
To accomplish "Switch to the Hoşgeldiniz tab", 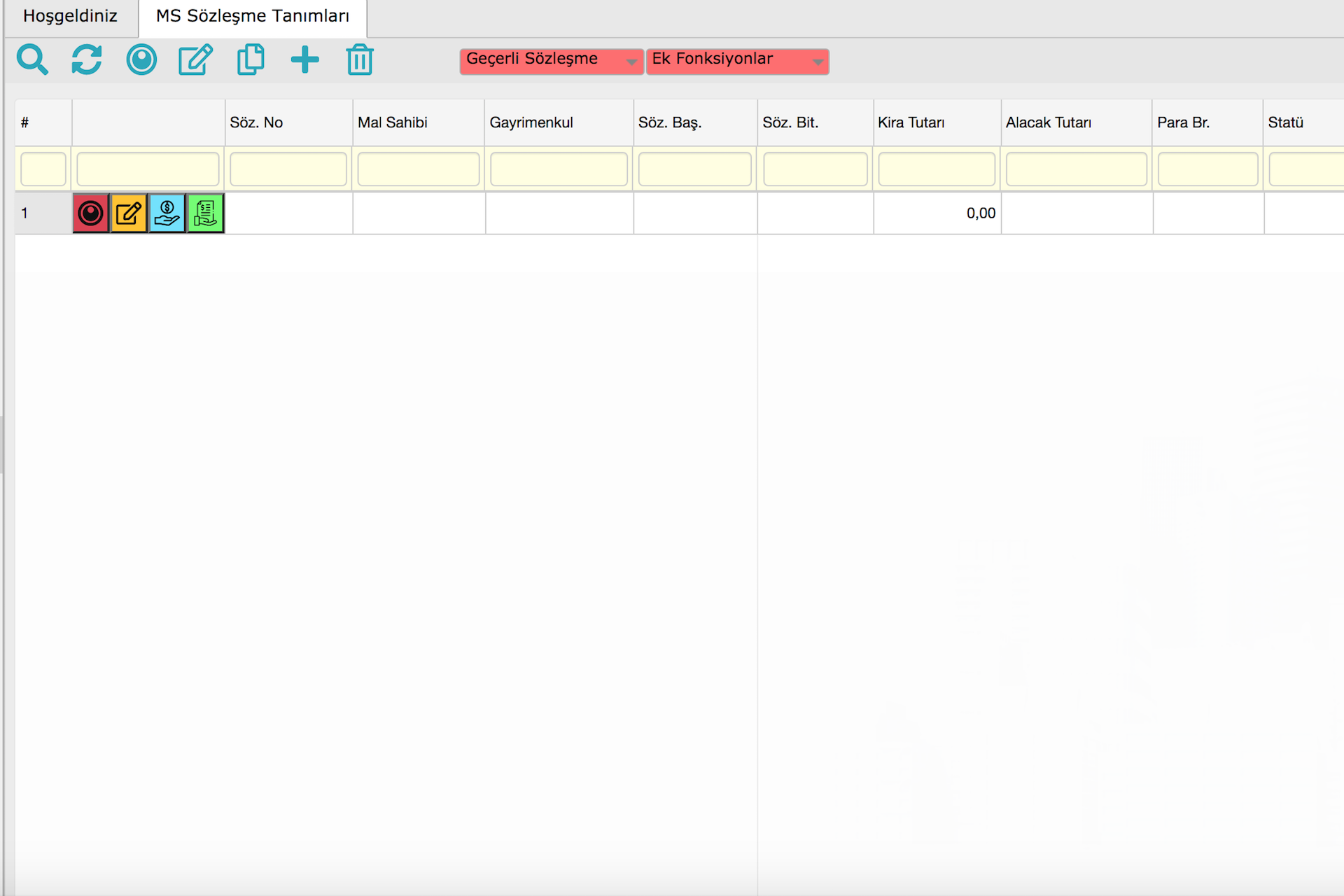I will click(70, 16).
